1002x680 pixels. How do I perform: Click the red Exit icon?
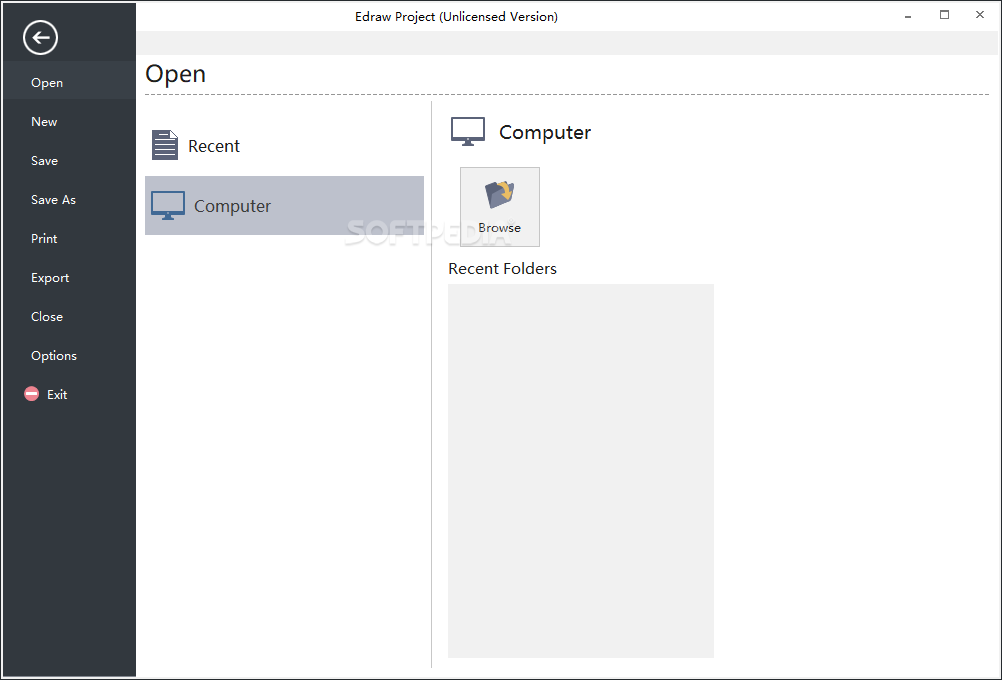[31, 394]
